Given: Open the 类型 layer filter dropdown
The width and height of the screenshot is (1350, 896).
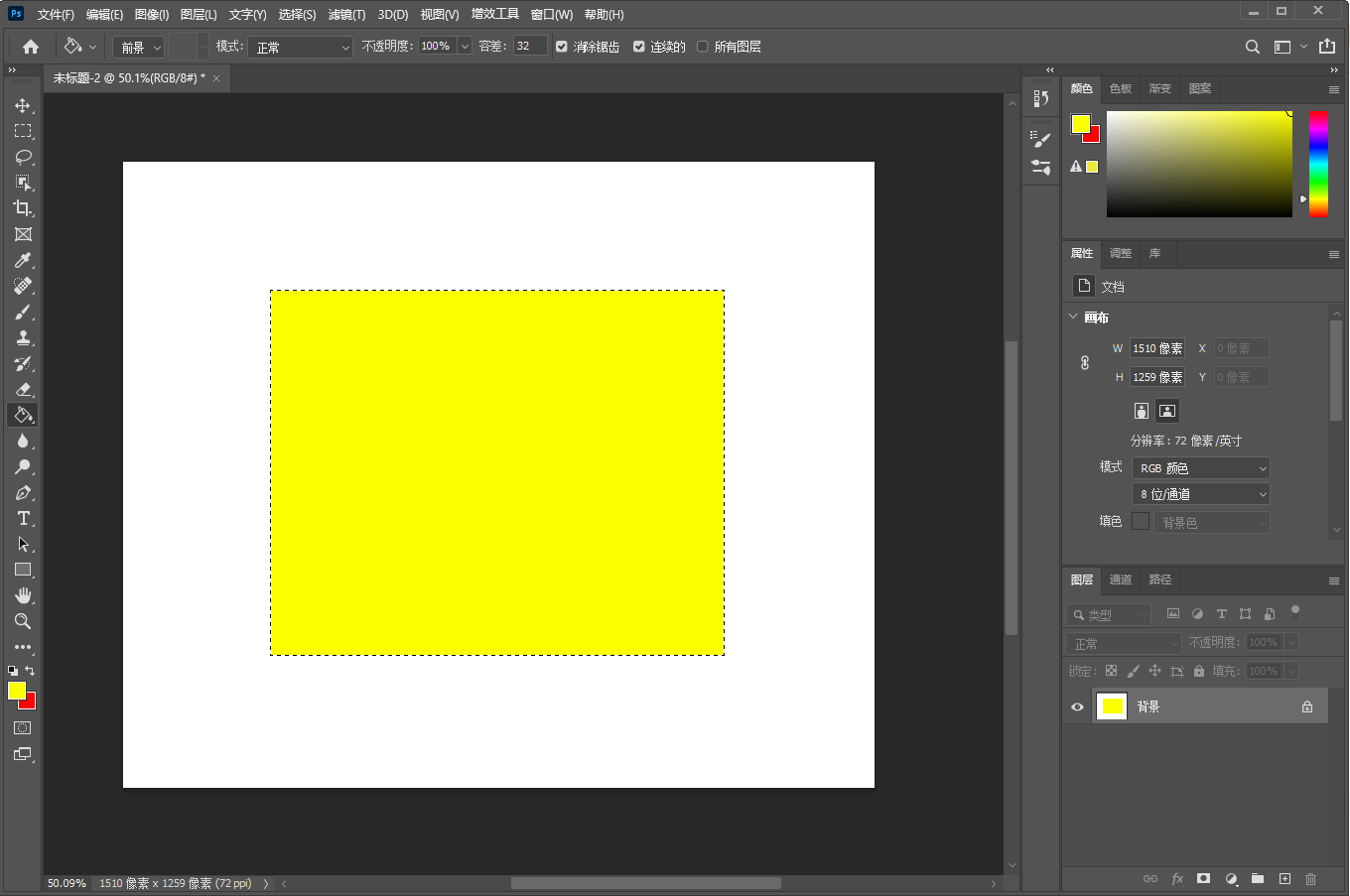Looking at the screenshot, I should pos(1109,615).
